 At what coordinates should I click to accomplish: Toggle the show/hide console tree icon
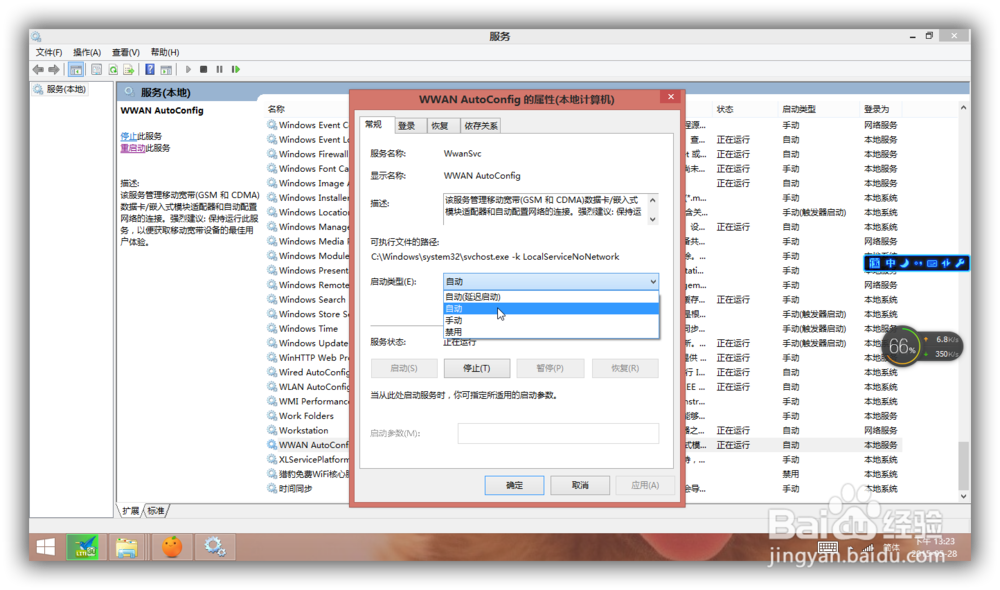click(76, 70)
